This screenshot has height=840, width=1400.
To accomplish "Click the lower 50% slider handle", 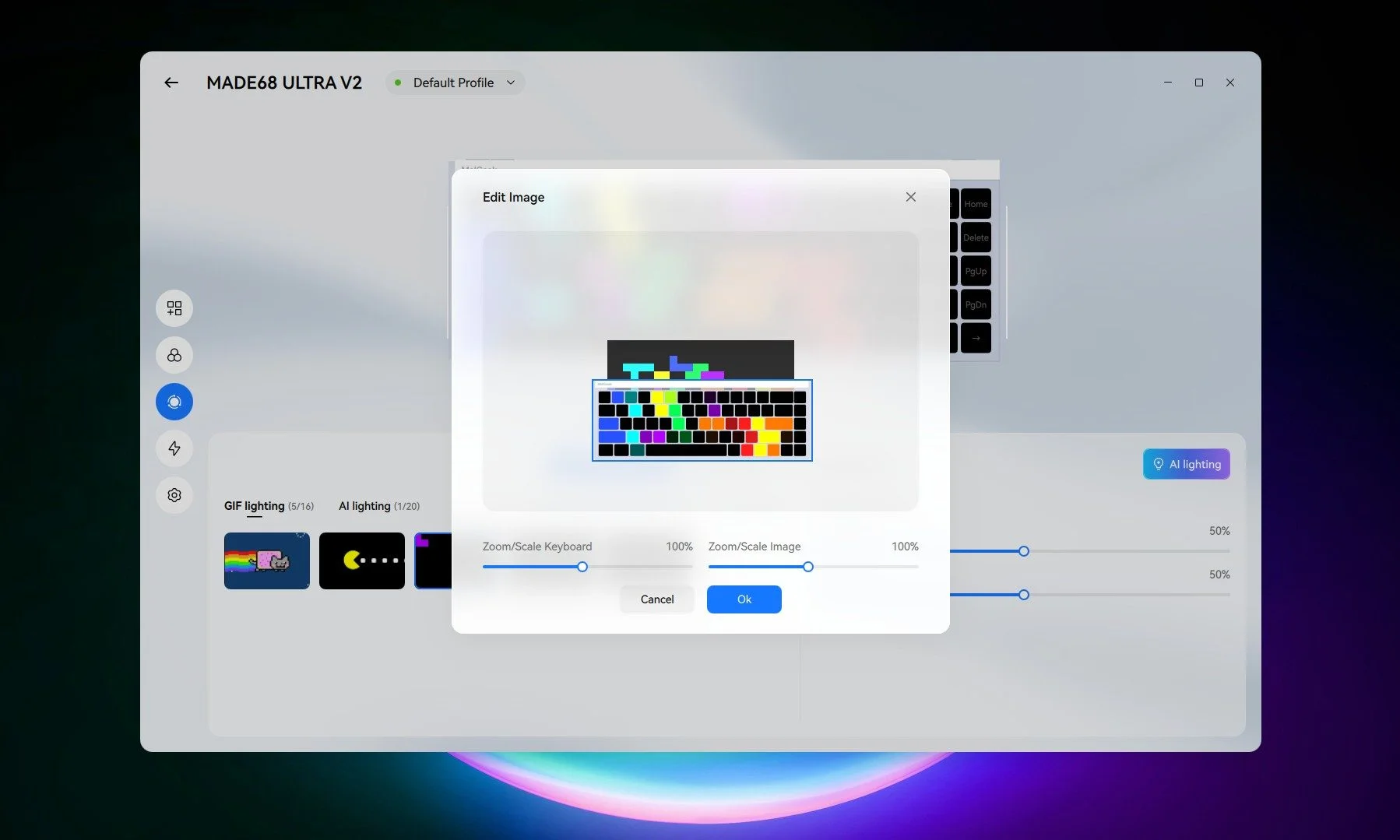I will (x=1024, y=595).
